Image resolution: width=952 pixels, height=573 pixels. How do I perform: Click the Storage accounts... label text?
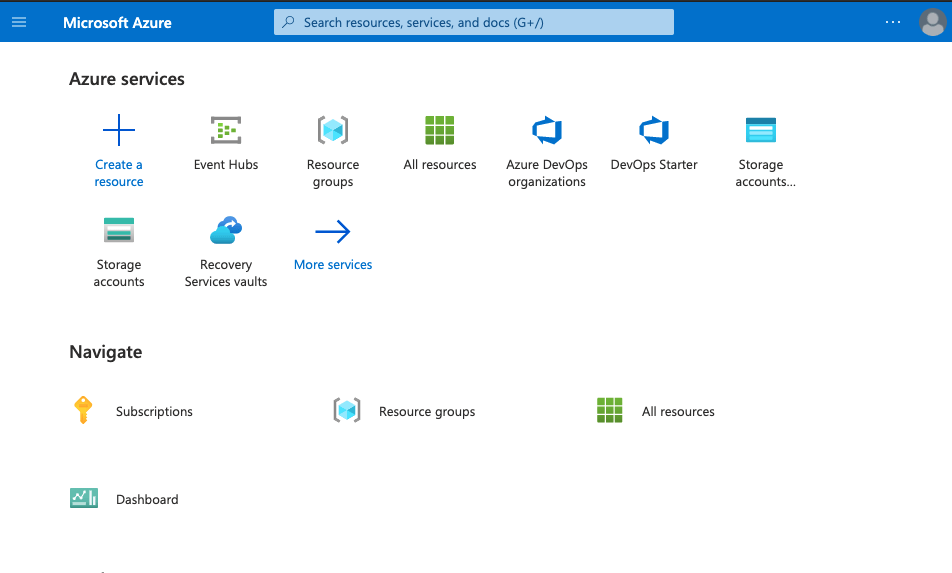pos(765,173)
